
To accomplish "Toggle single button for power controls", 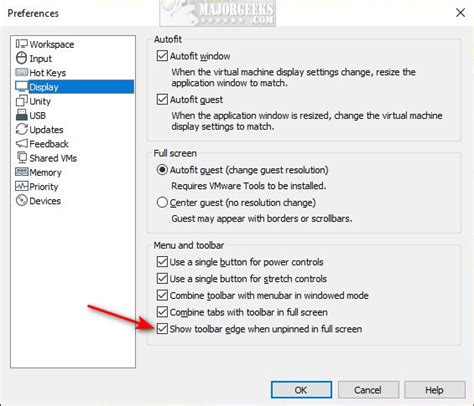I will click(162, 262).
